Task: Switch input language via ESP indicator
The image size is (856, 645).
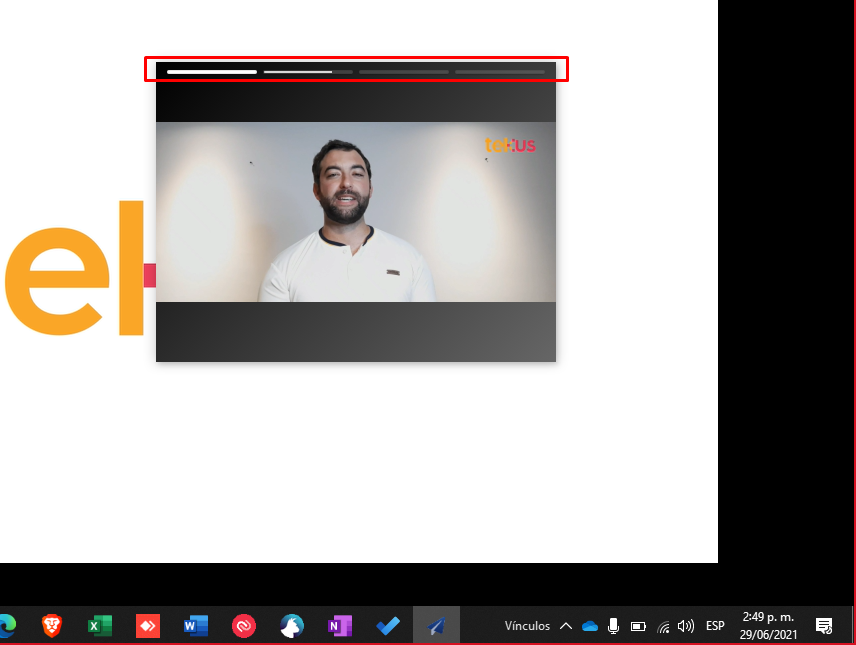Action: point(715,626)
